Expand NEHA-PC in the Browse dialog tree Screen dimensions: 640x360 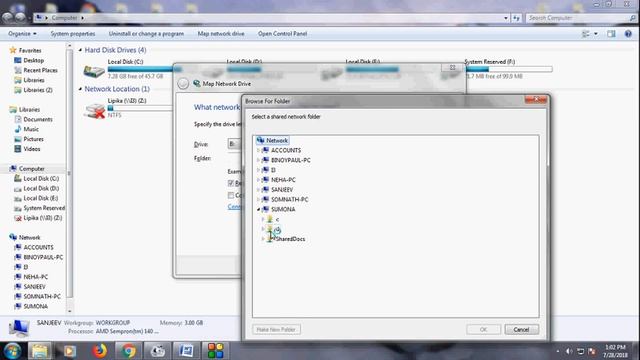coord(258,180)
